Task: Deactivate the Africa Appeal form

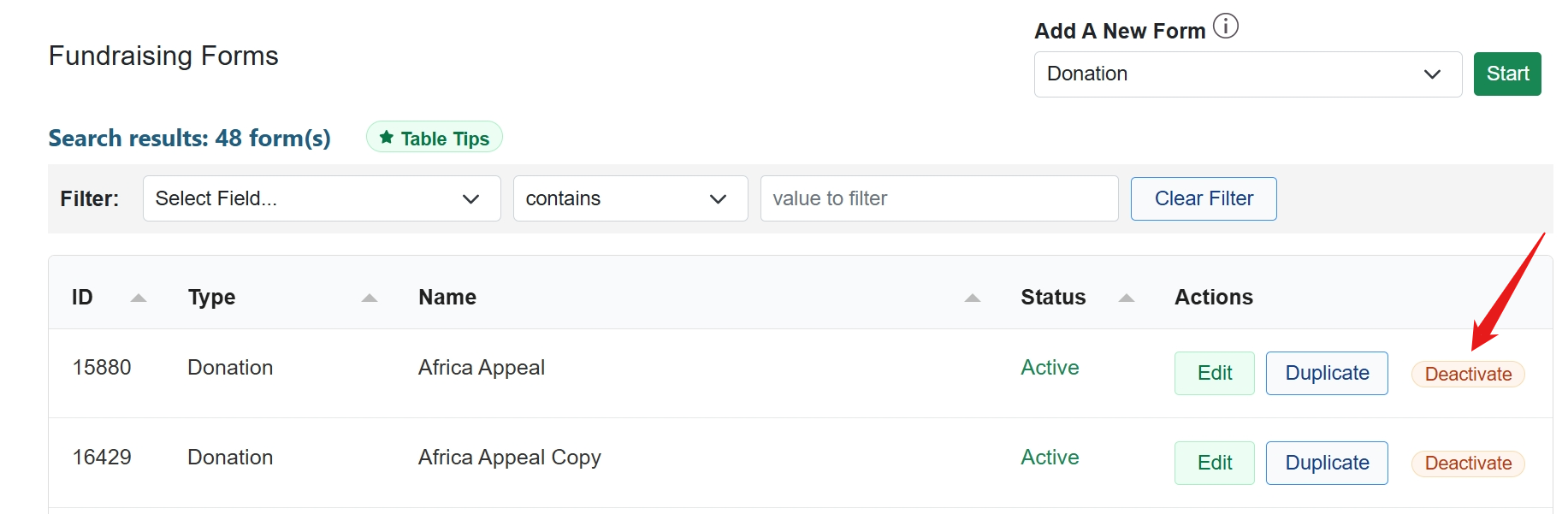Action: pyautogui.click(x=1467, y=374)
